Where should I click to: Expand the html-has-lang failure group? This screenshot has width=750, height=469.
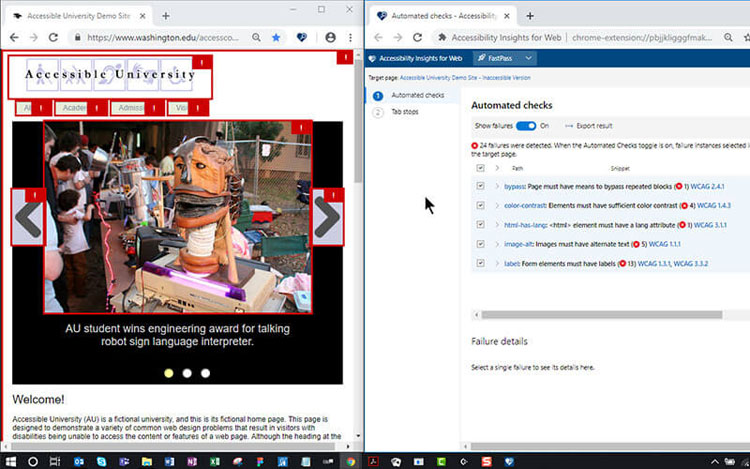click(x=496, y=224)
